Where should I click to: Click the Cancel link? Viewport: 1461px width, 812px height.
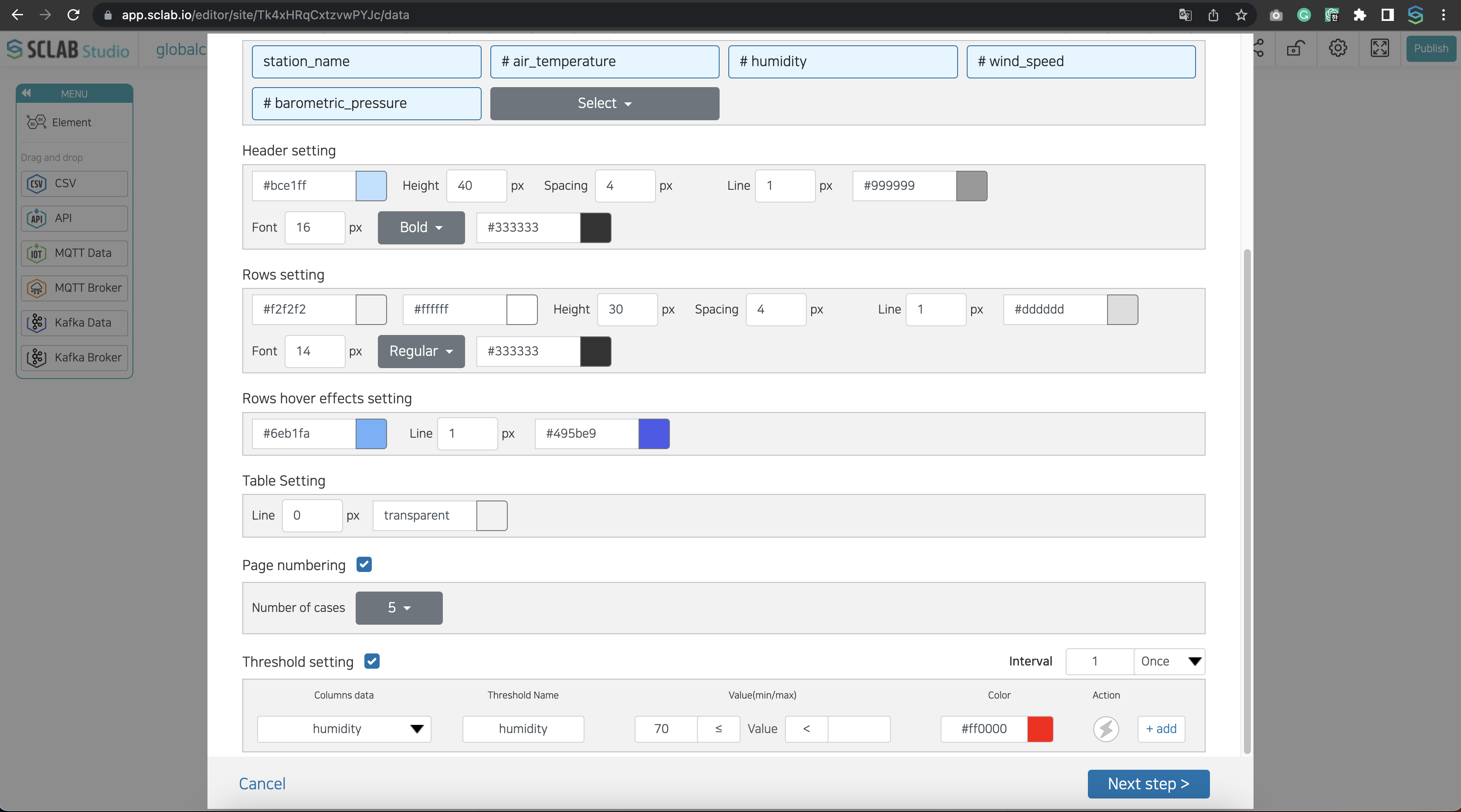click(262, 784)
